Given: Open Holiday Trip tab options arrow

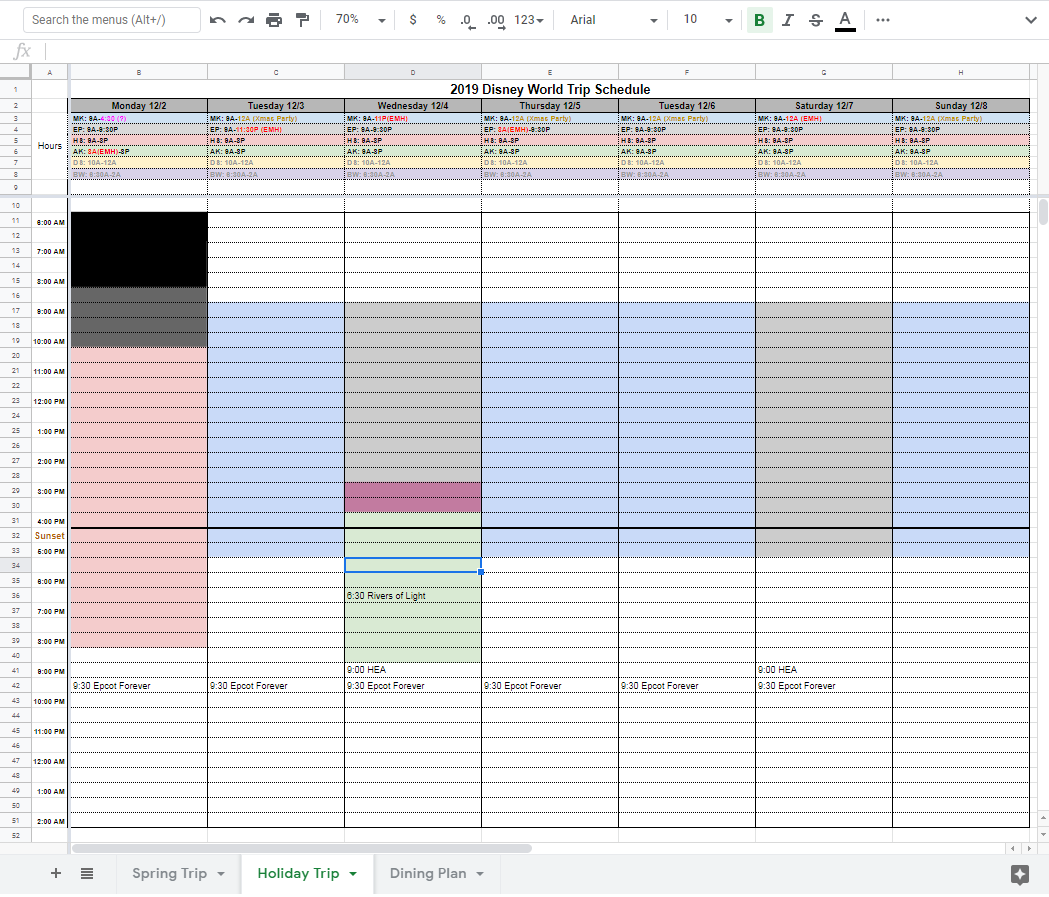Looking at the screenshot, I should 353,874.
